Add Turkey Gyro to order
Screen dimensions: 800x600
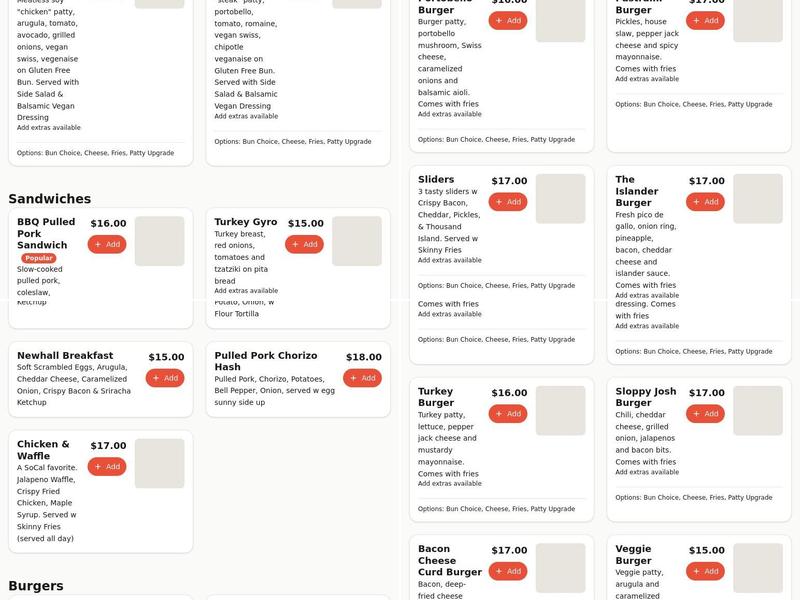304,244
